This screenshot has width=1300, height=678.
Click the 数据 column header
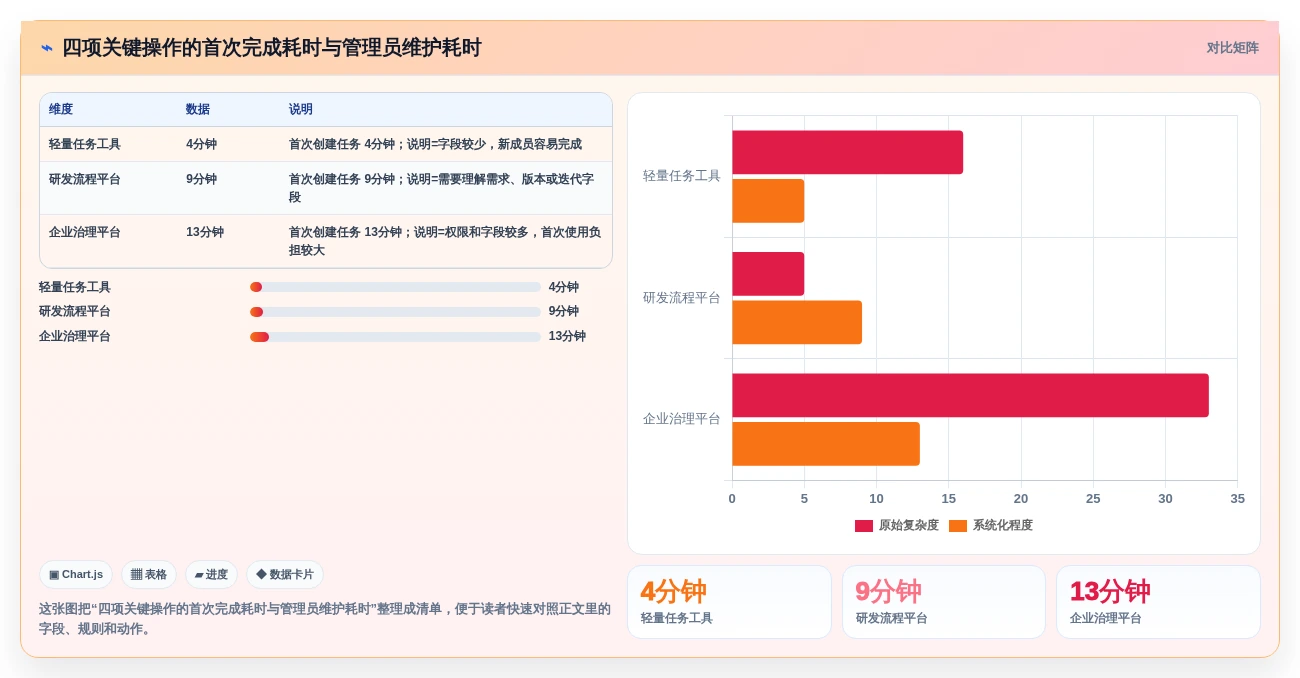198,109
